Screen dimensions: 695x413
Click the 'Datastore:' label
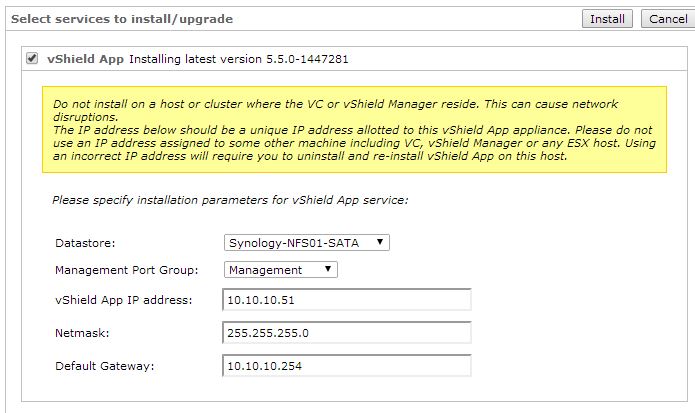tap(87, 243)
